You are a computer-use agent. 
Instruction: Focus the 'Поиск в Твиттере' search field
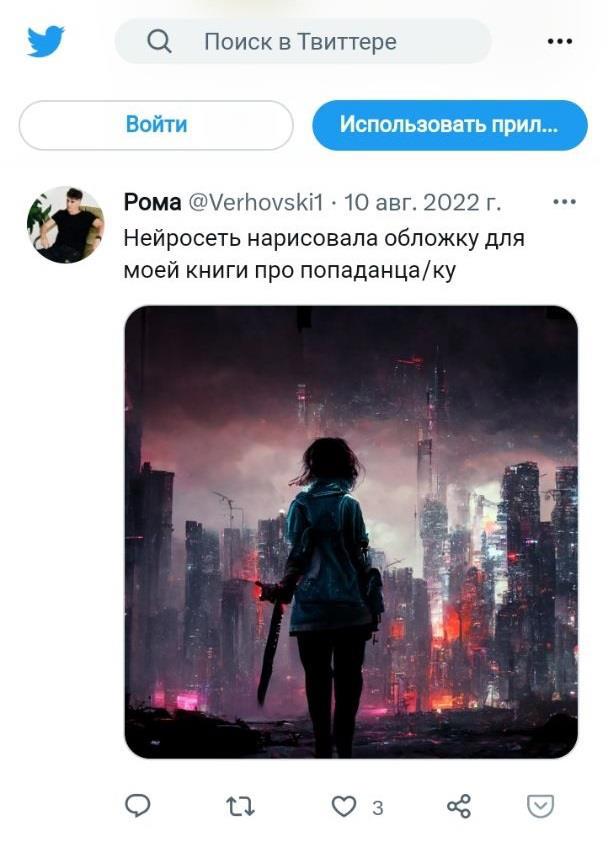tap(303, 41)
